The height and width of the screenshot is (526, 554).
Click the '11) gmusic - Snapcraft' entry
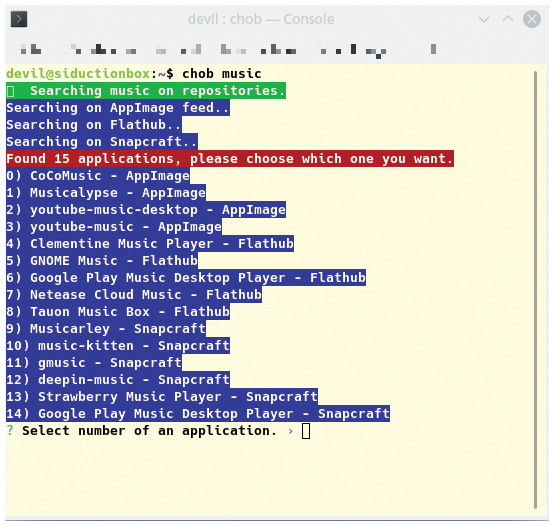click(94, 362)
